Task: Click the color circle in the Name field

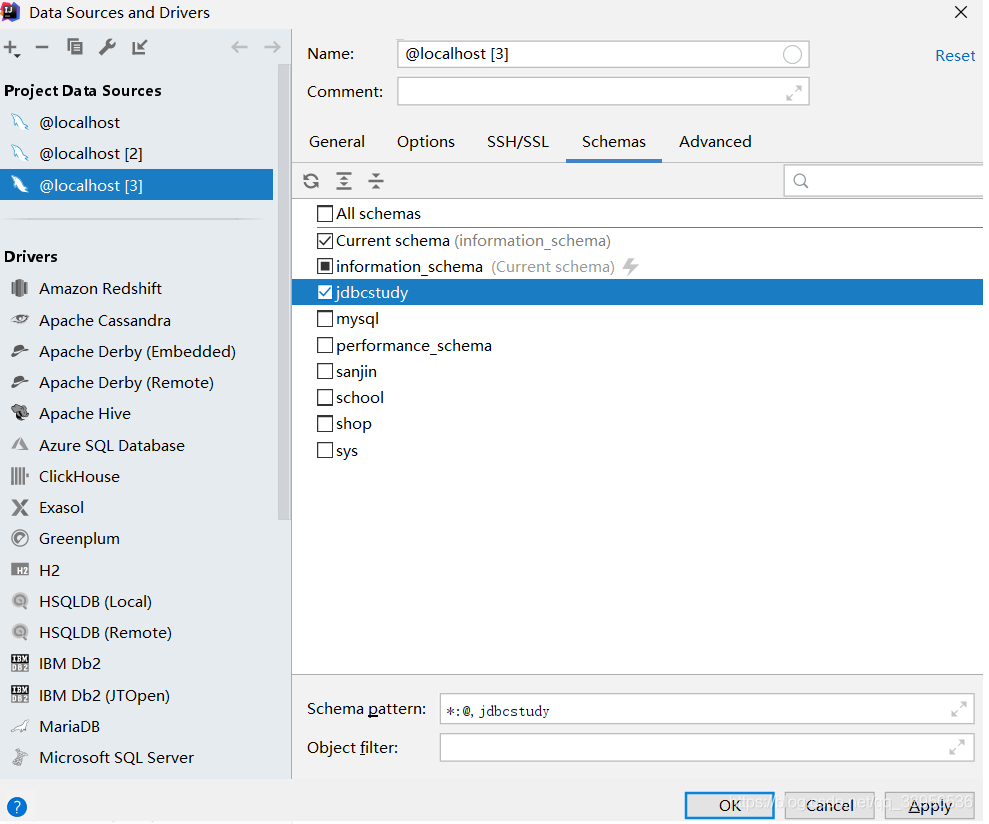Action: click(x=792, y=54)
